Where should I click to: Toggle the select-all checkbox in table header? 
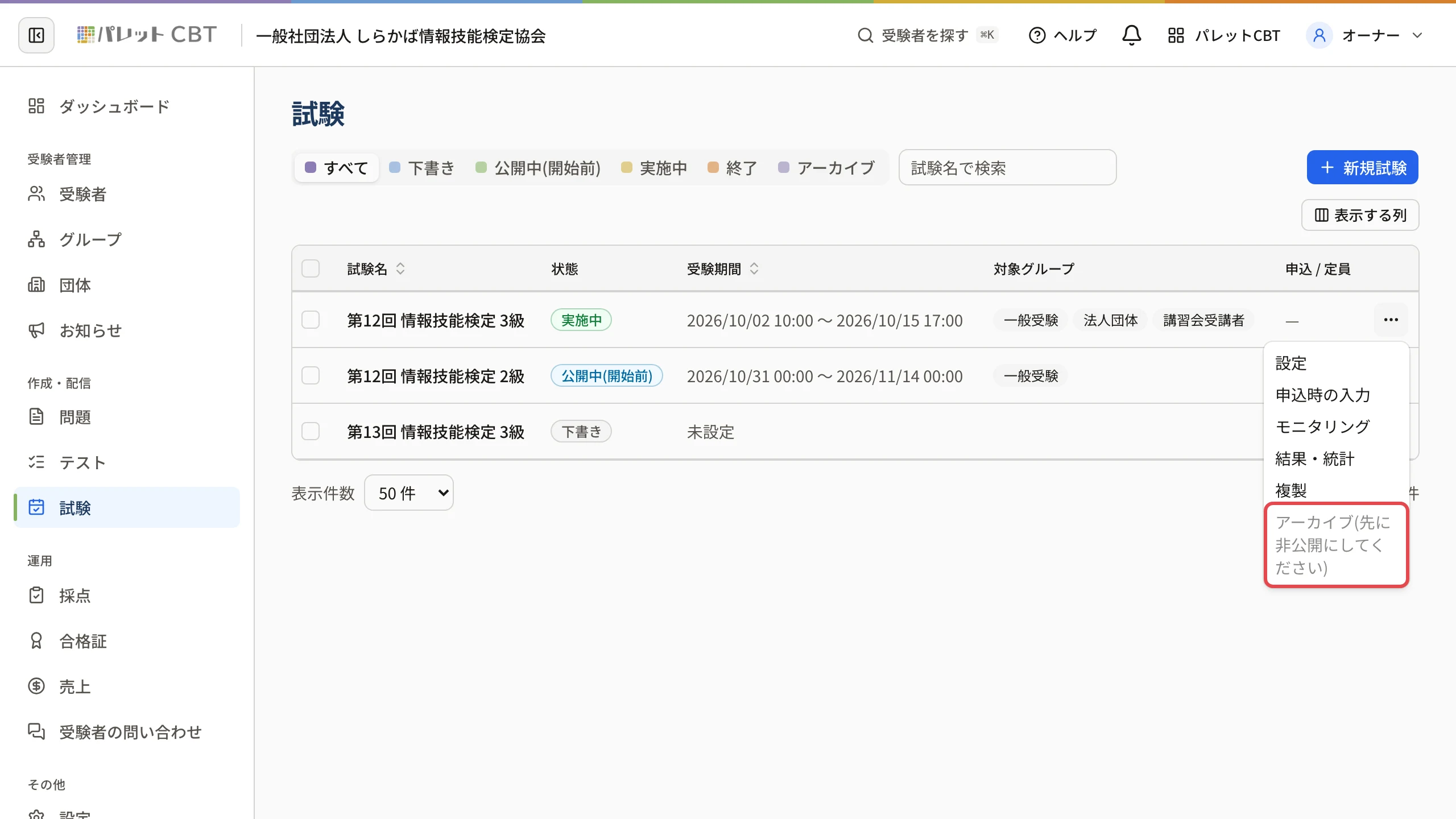click(311, 268)
